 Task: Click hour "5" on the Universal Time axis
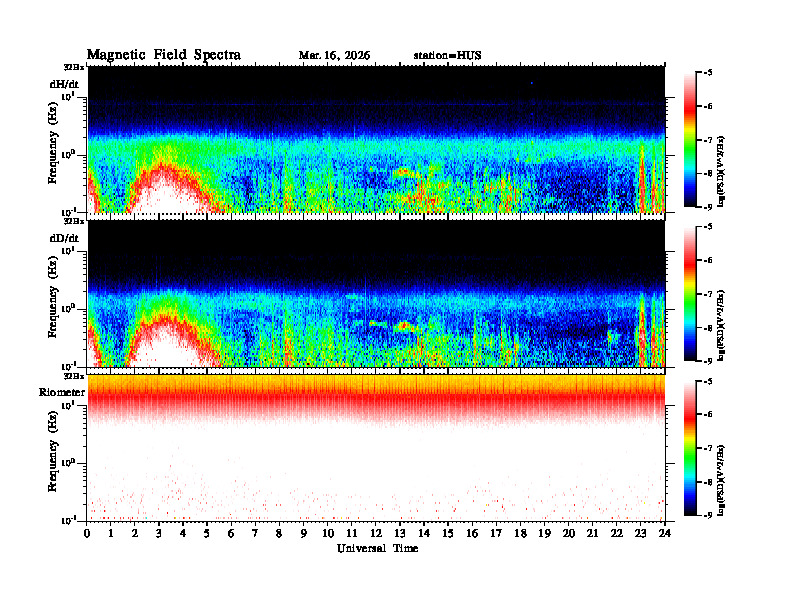click(x=207, y=533)
